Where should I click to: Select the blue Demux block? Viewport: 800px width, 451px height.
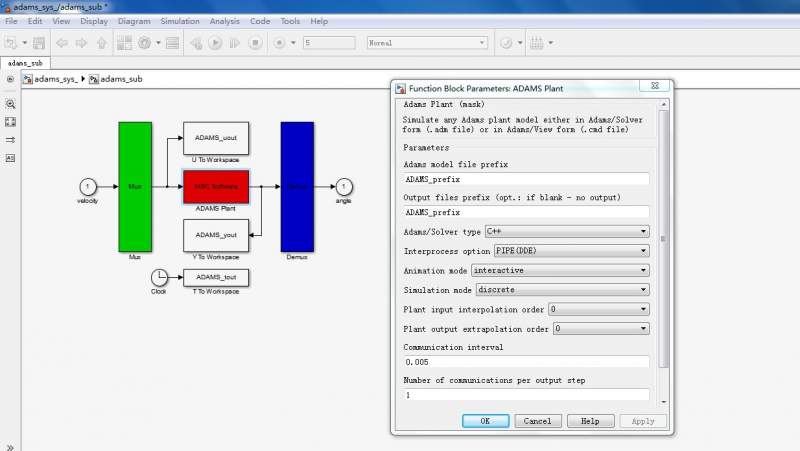coord(297,187)
